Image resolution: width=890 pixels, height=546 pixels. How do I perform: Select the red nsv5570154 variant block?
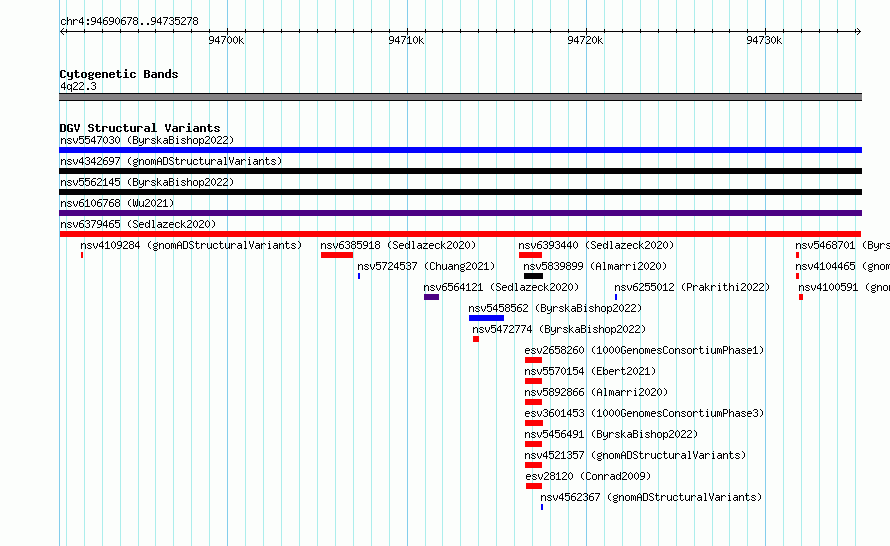tap(534, 381)
